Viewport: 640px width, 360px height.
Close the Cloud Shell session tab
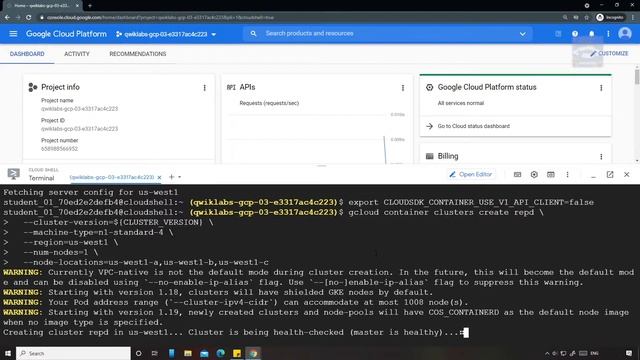click(159, 177)
